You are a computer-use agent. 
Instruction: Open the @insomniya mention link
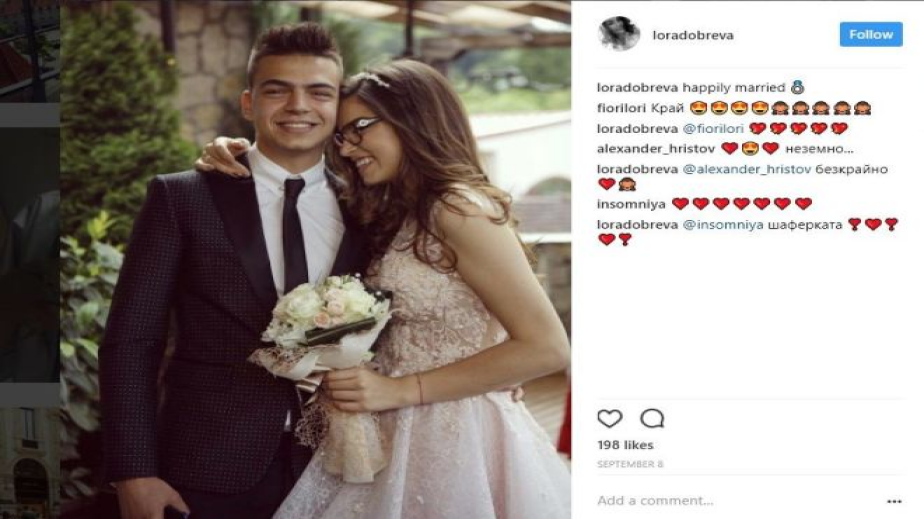coord(723,224)
